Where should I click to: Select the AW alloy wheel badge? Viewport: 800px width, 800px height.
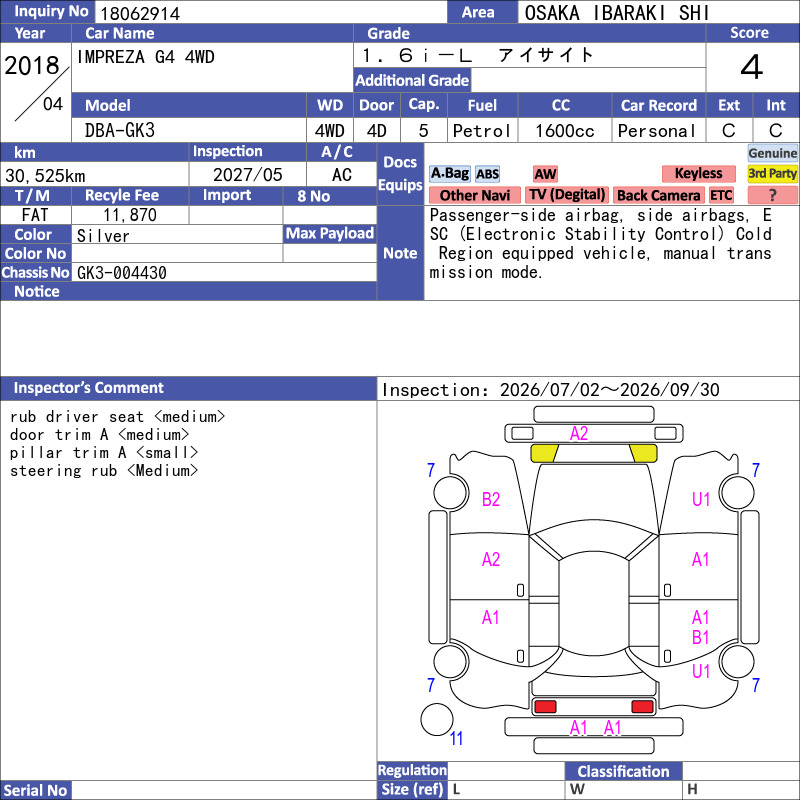click(545, 174)
